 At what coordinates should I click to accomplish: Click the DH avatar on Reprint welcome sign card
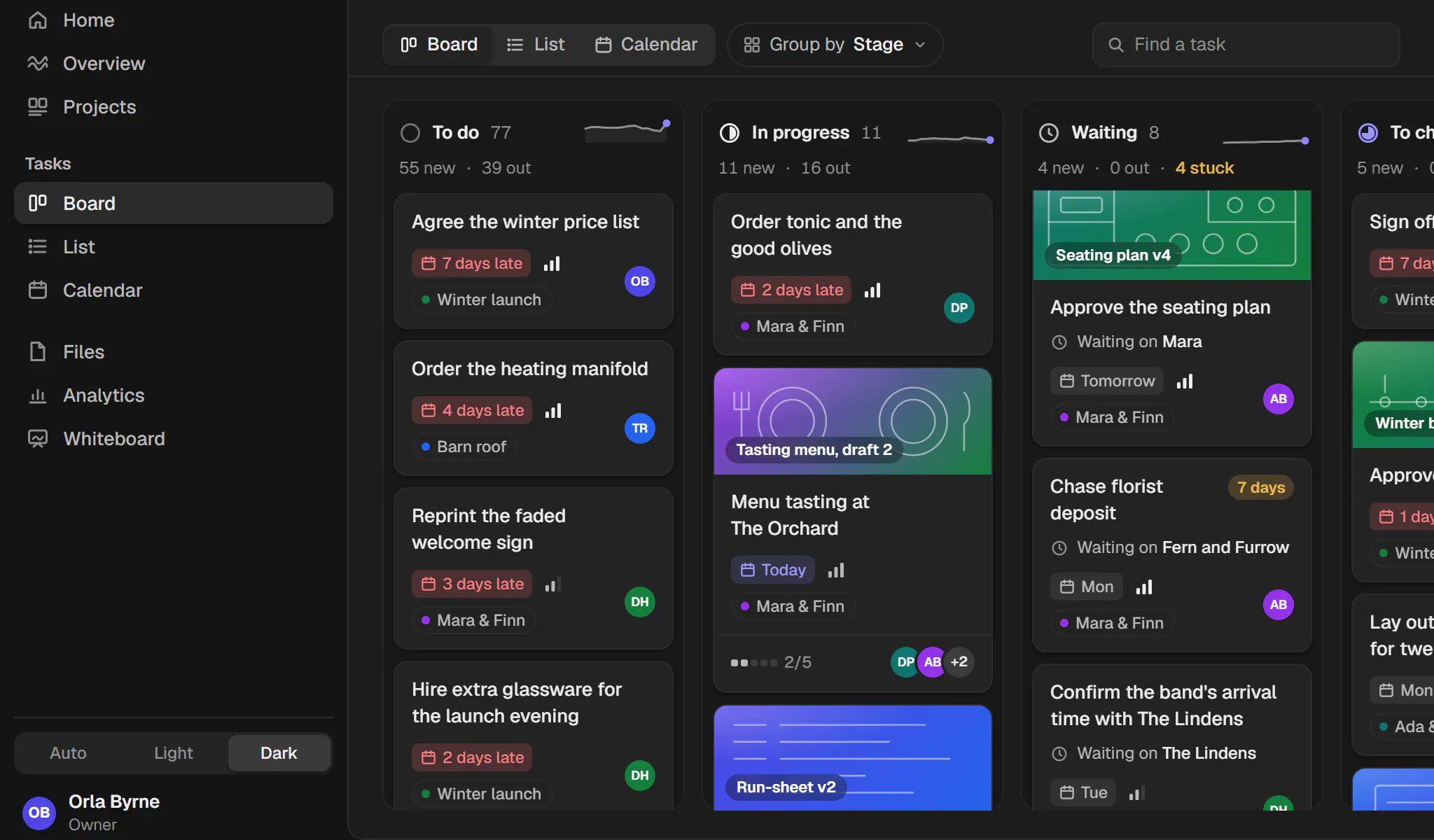tap(639, 602)
